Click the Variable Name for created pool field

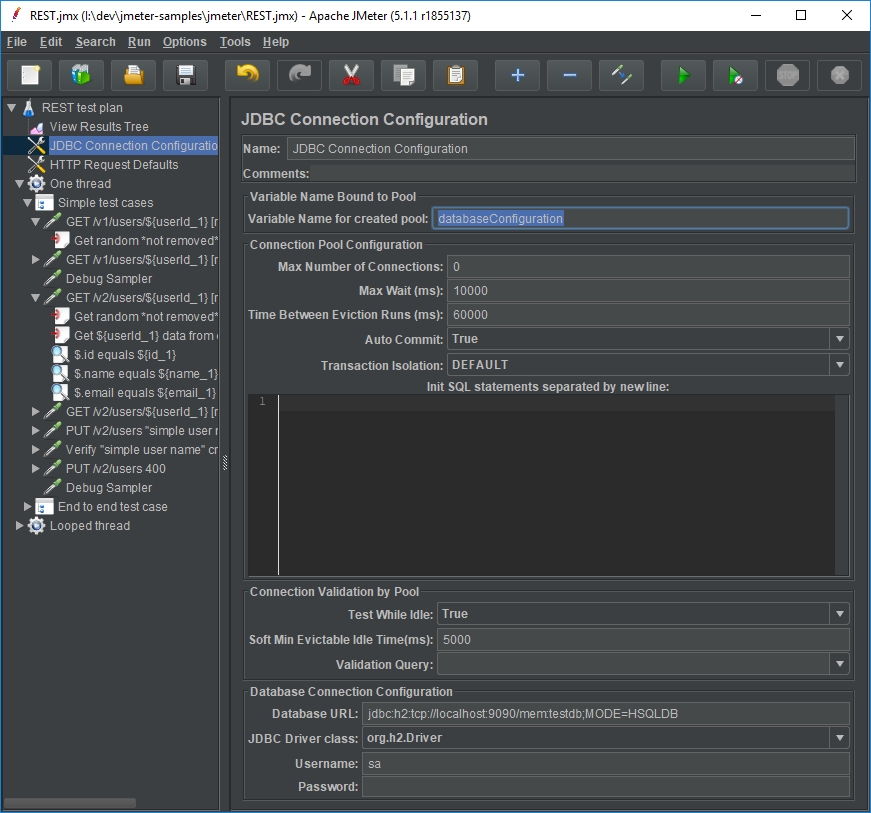[640, 218]
